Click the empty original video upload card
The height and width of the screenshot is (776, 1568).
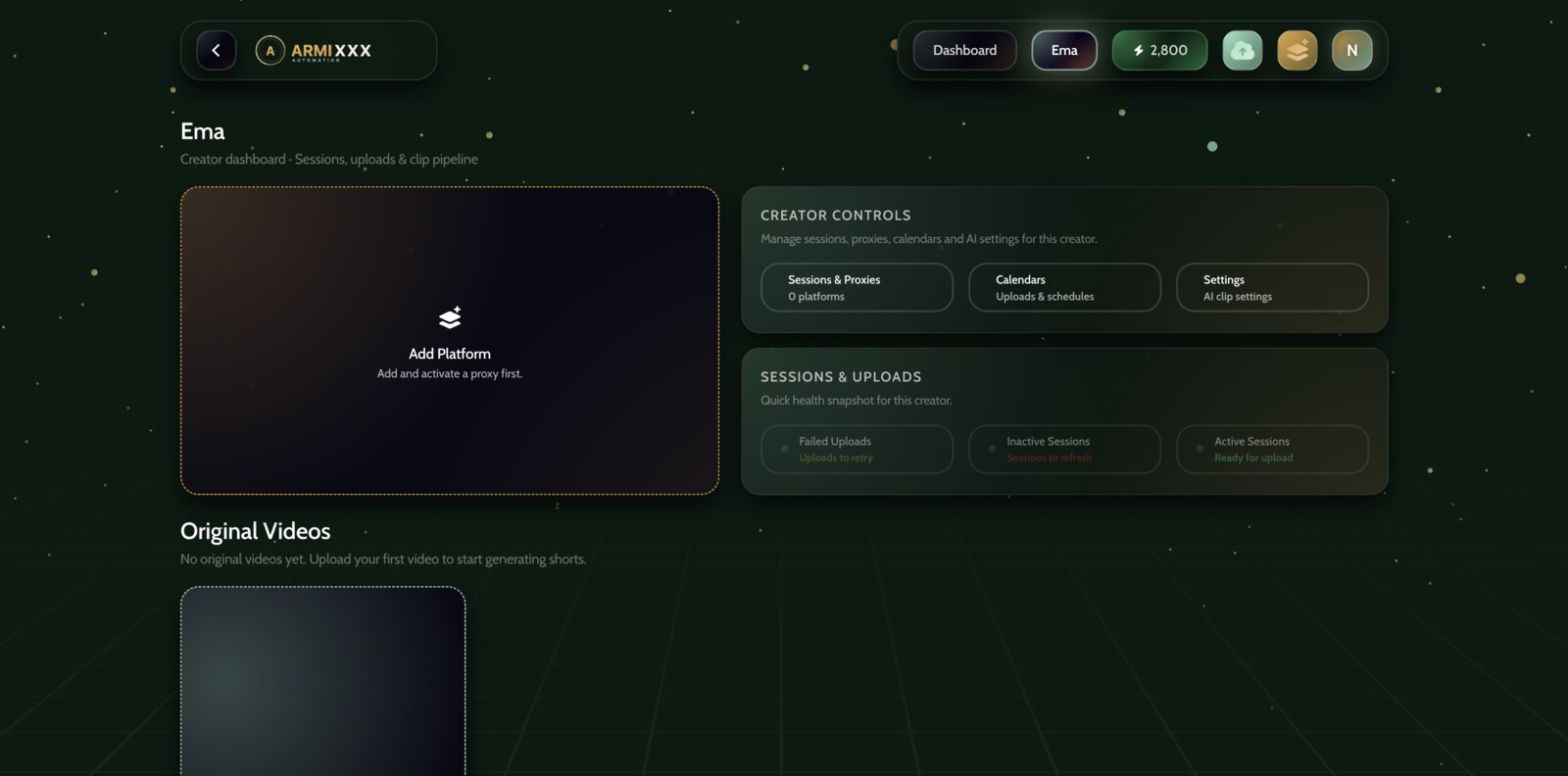[x=322, y=681]
